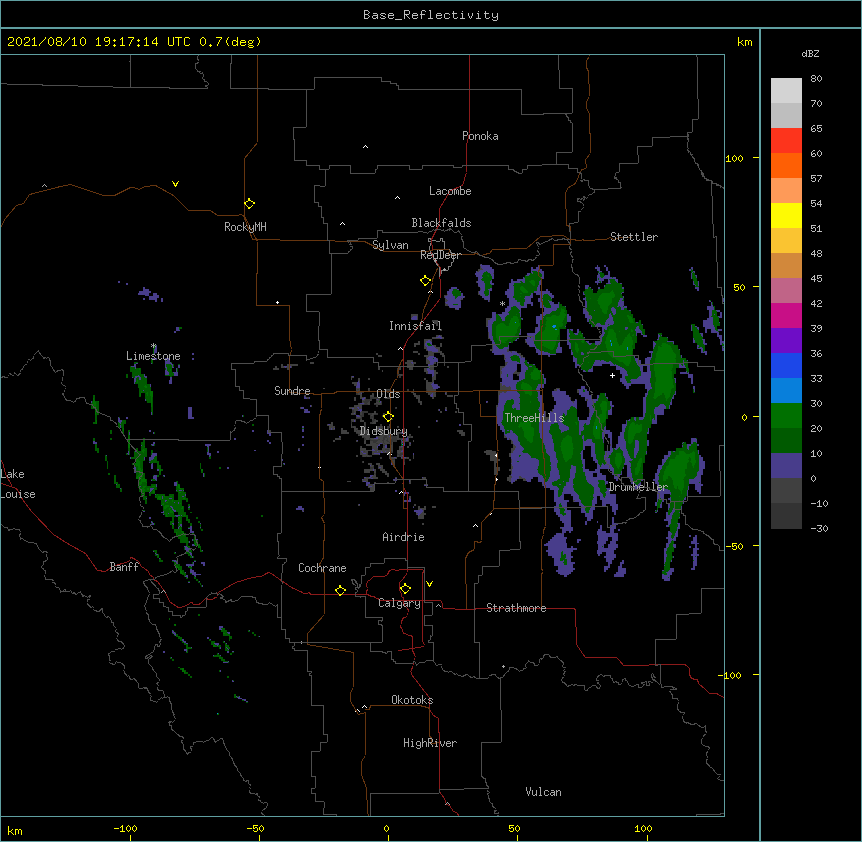Pick the light blue 30-33 dBZ legend color
Image resolution: width=862 pixels, height=842 pixels.
coord(786,391)
